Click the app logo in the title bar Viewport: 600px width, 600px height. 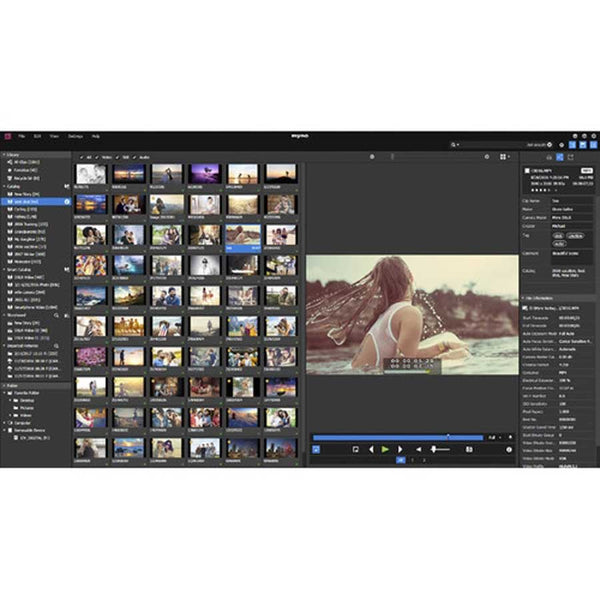coord(7,134)
